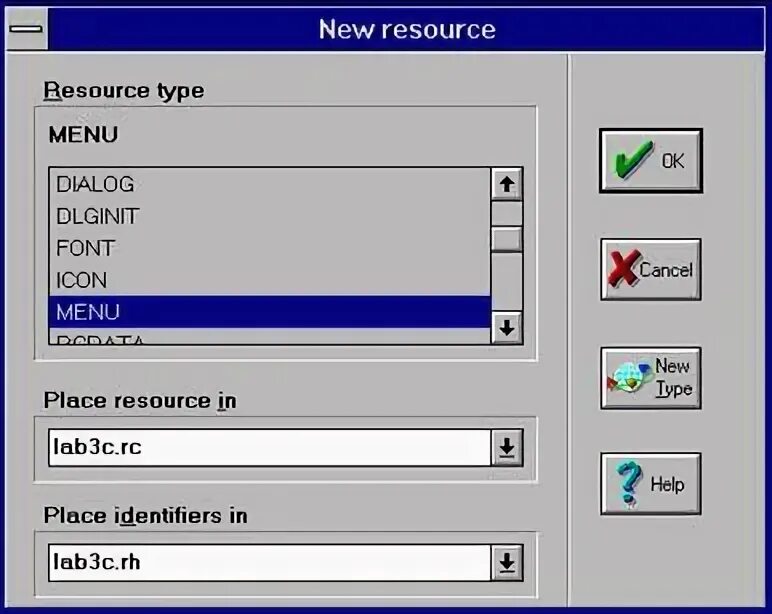Viewport: 772px width, 614px height.
Task: Select DIALOG in the resource type list
Action: pos(270,184)
